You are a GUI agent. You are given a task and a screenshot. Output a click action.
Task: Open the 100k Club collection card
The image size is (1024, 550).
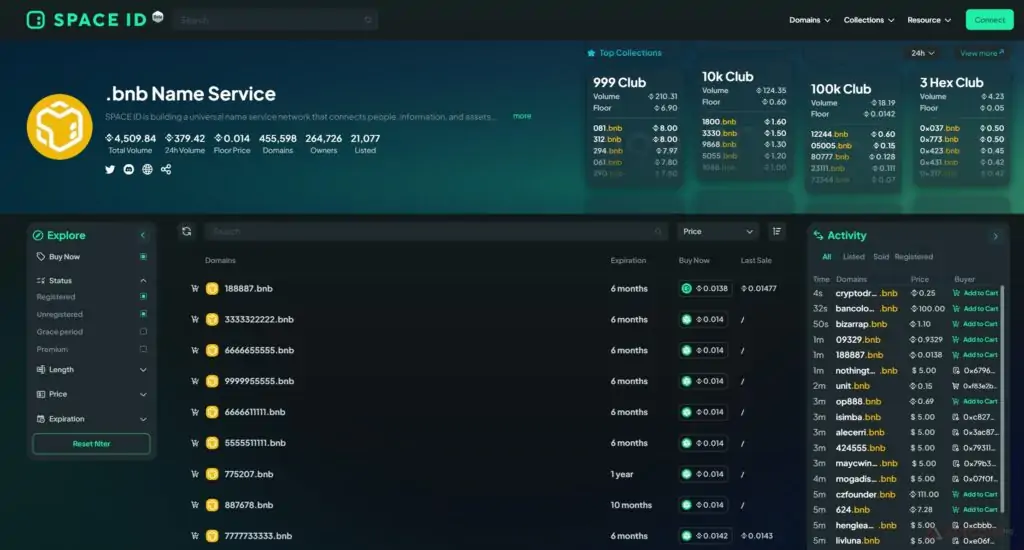point(853,134)
